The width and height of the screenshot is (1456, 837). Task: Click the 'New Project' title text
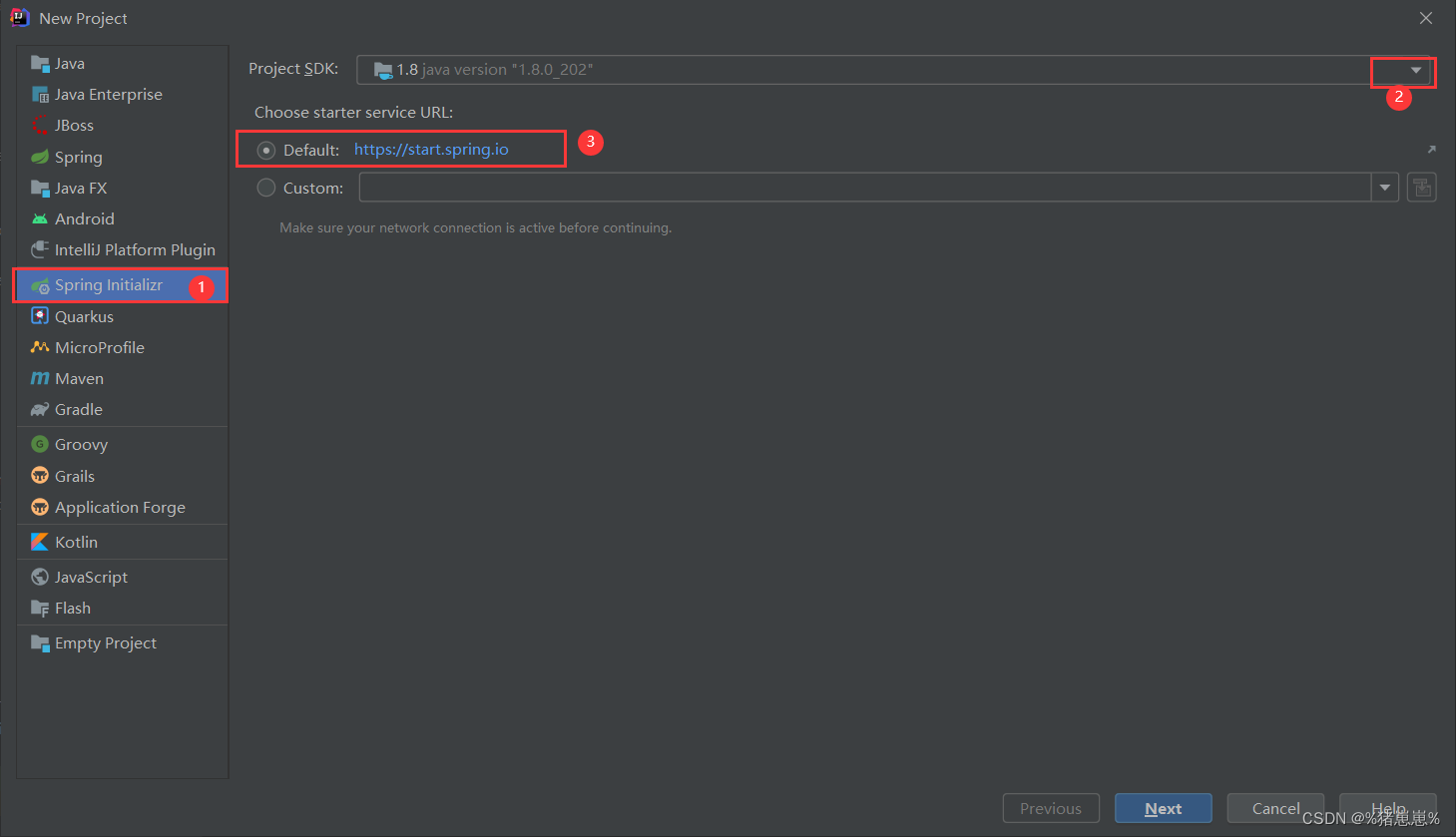click(83, 19)
